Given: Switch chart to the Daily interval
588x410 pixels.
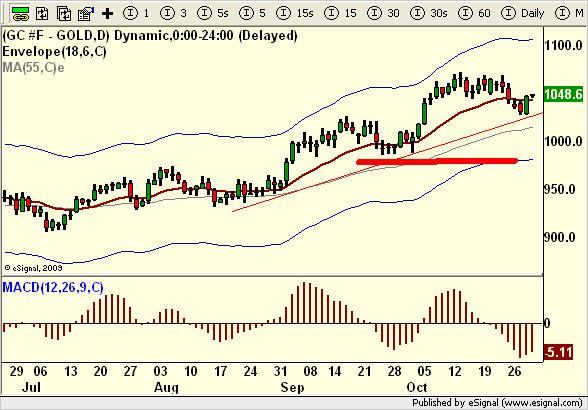Looking at the screenshot, I should tap(523, 14).
